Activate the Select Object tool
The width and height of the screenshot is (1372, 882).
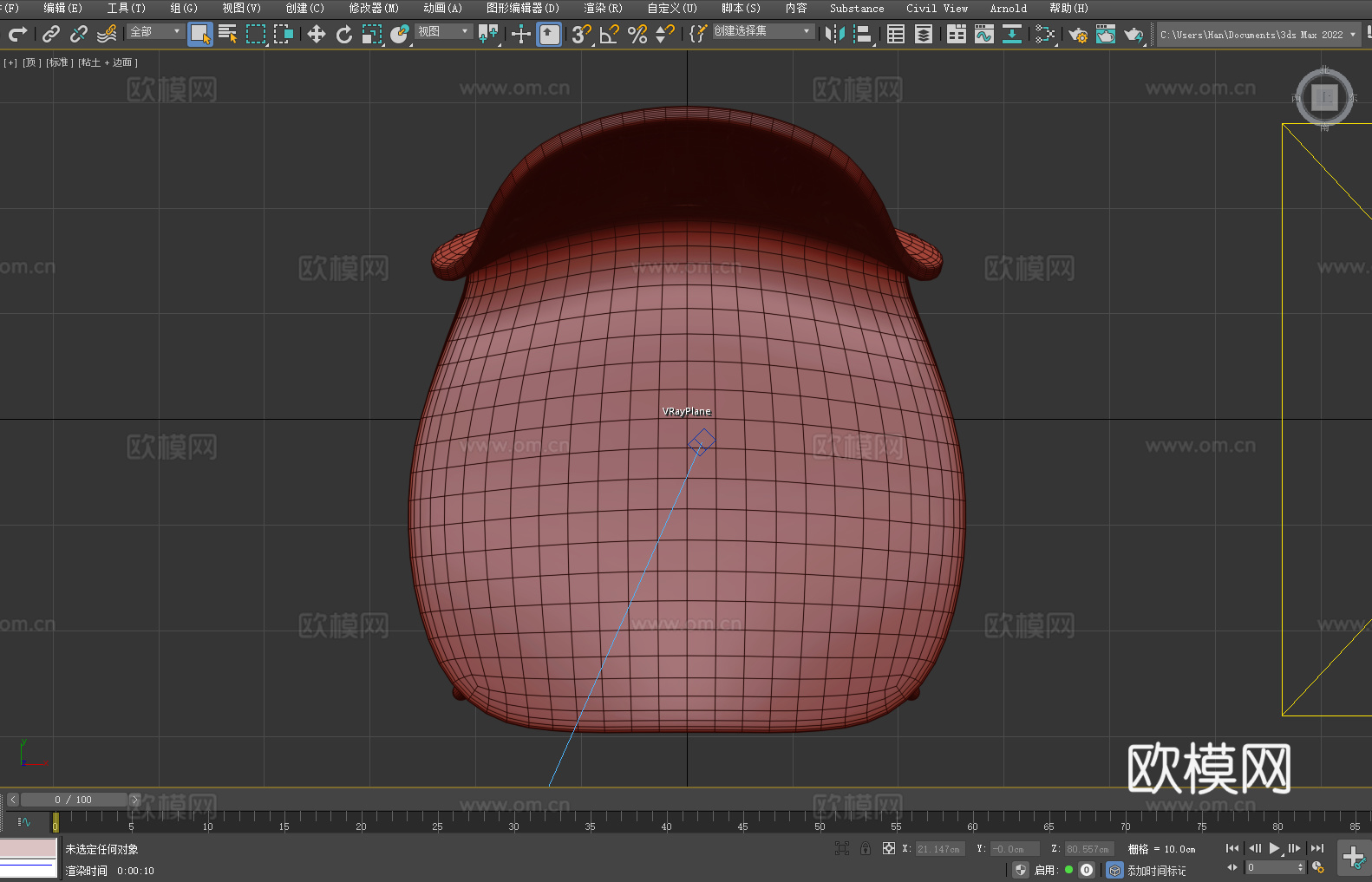200,34
